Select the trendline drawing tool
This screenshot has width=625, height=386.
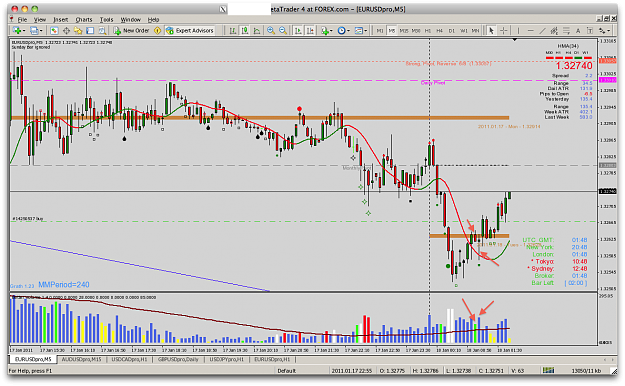pos(542,31)
